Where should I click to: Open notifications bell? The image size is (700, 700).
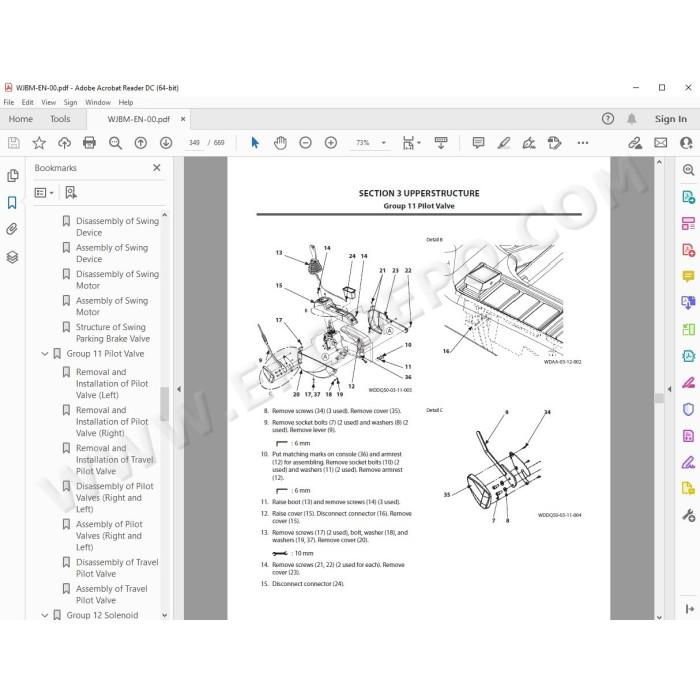631,119
